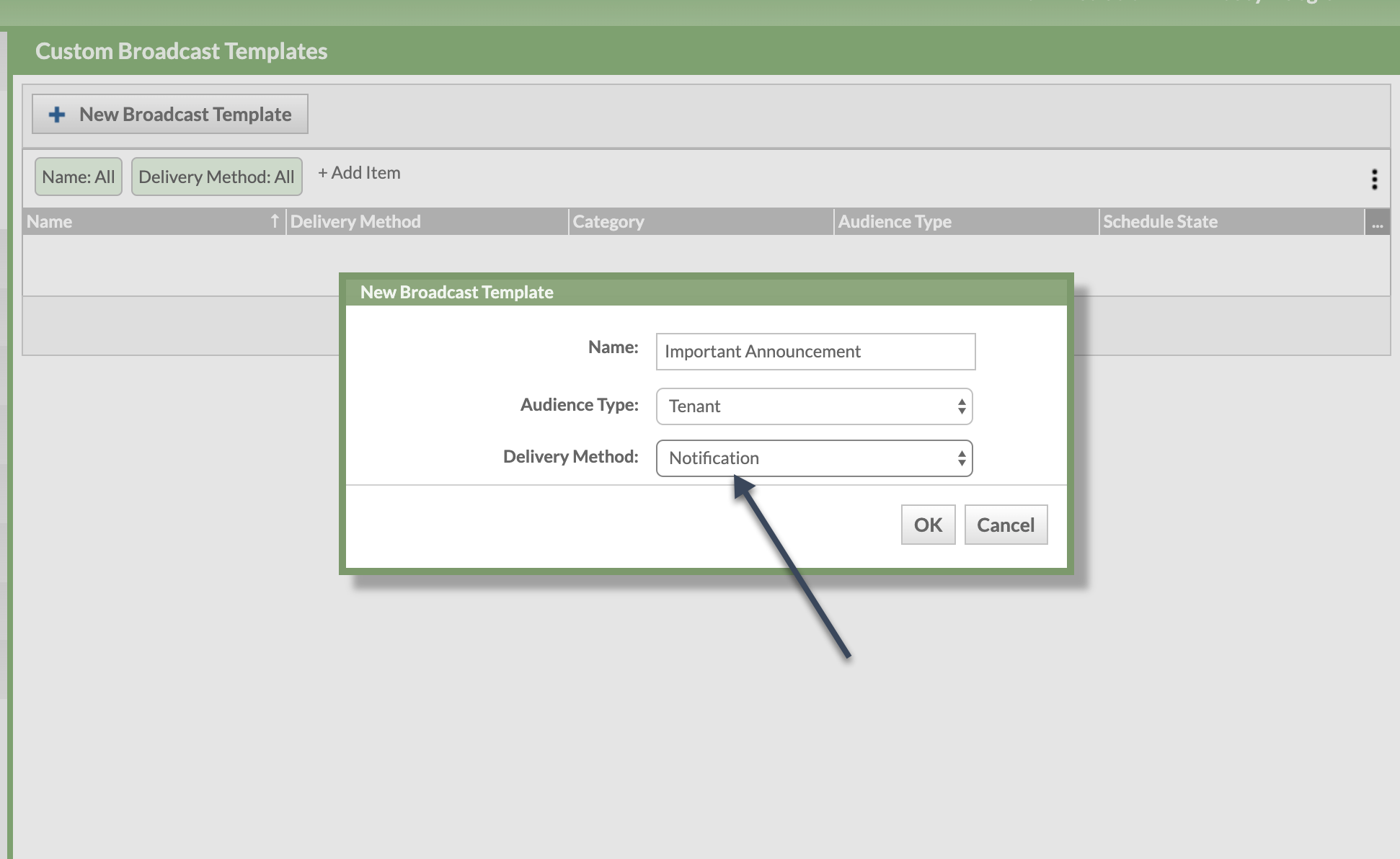Image resolution: width=1400 pixels, height=859 pixels.
Task: Click Delivery Method dropdown stepper arrows
Action: tap(961, 458)
